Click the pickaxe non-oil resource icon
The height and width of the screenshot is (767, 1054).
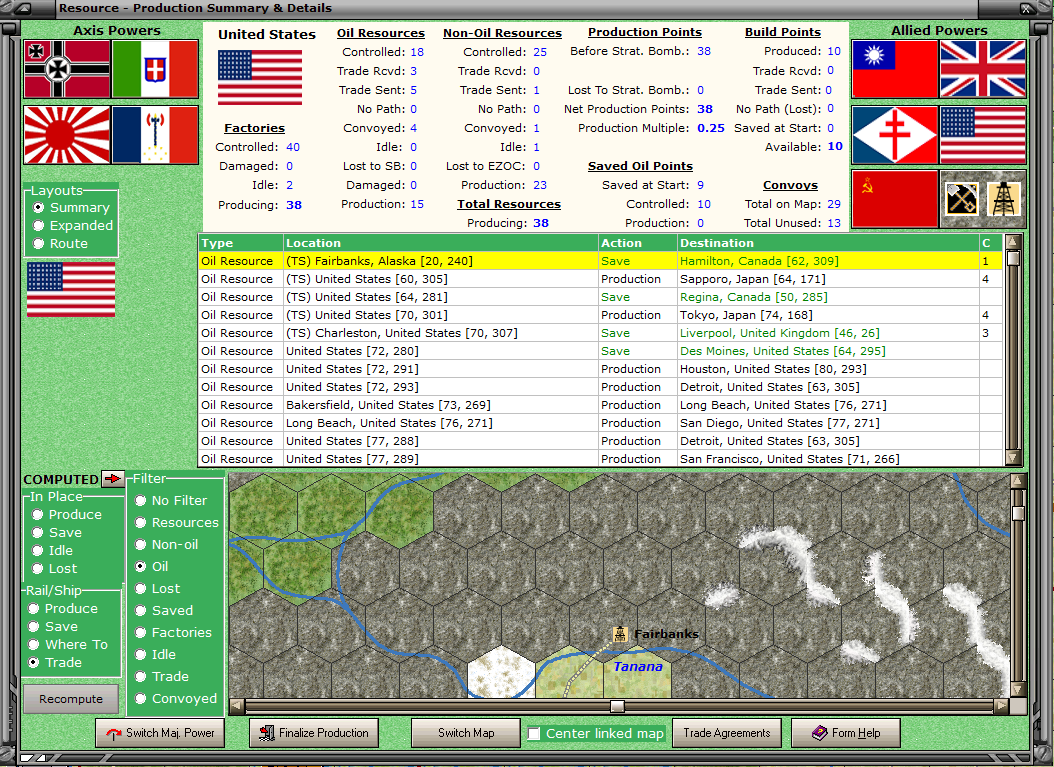pos(961,199)
